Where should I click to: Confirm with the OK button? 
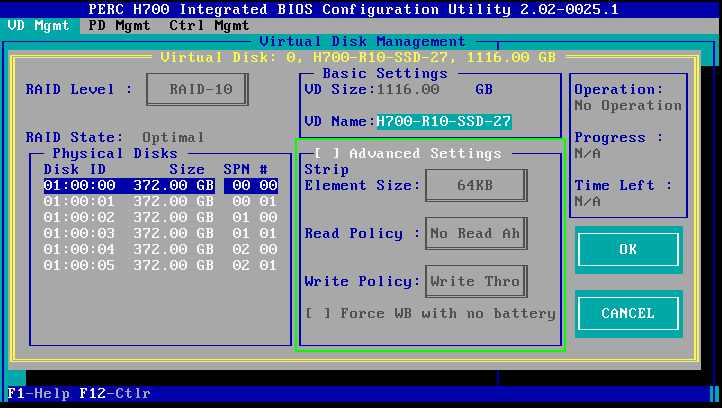tap(628, 250)
